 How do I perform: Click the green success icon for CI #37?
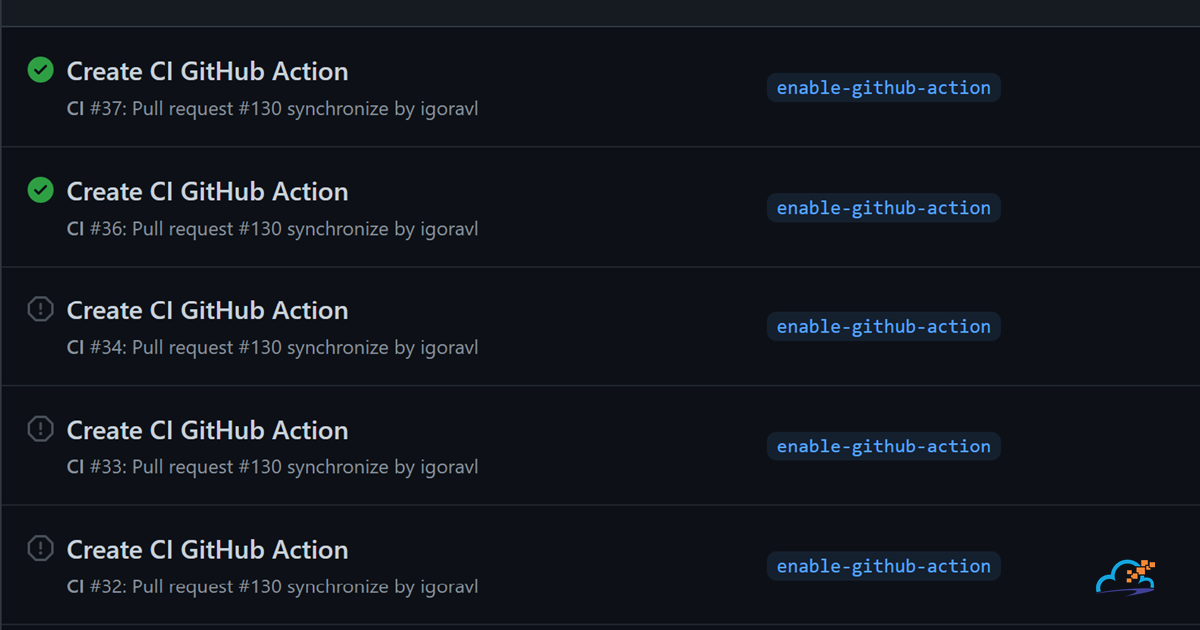[x=40, y=70]
